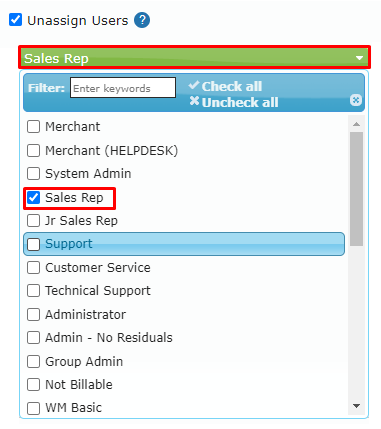Select the highlighted Support option
381x429 pixels.
(184, 244)
